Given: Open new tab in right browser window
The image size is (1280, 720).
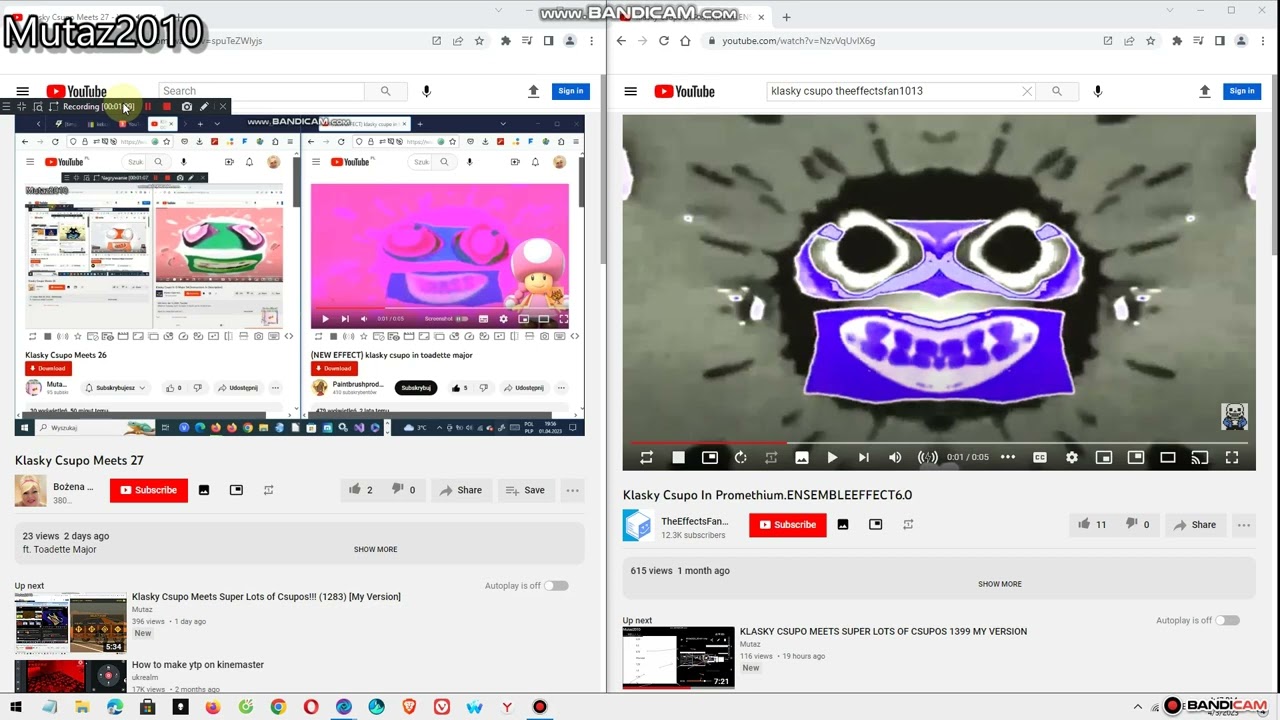Looking at the screenshot, I should 786,17.
